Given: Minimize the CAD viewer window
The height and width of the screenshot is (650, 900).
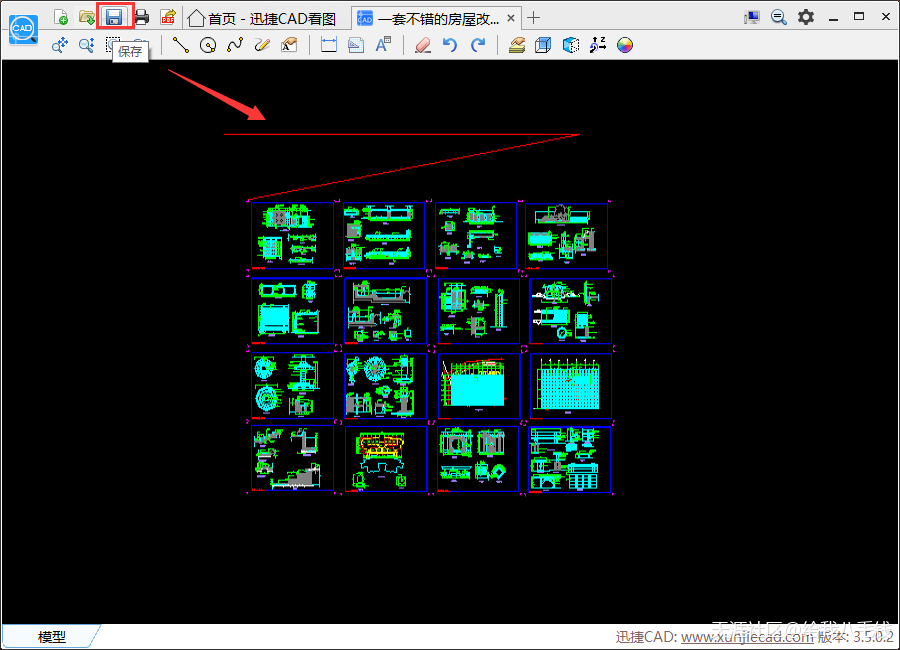Looking at the screenshot, I should point(833,18).
